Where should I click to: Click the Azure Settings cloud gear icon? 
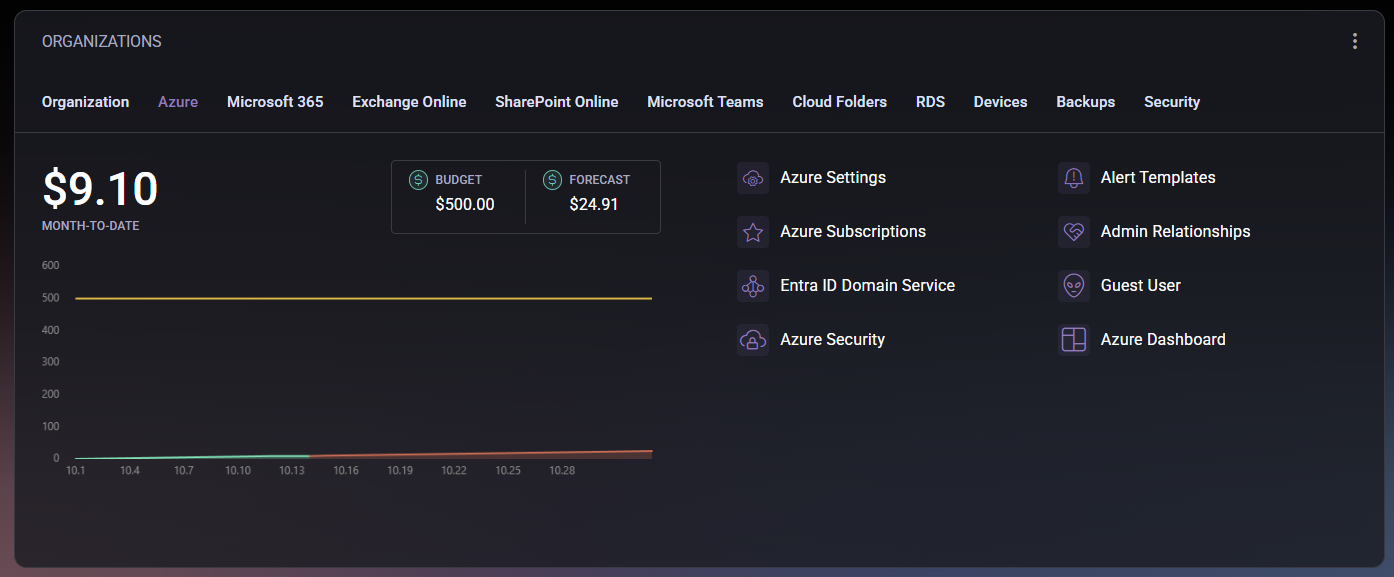[x=752, y=178]
